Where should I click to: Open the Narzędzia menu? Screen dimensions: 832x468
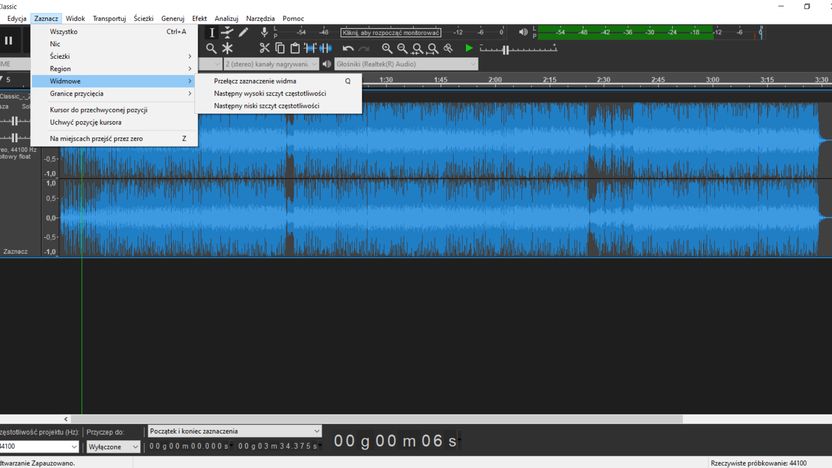pos(261,19)
